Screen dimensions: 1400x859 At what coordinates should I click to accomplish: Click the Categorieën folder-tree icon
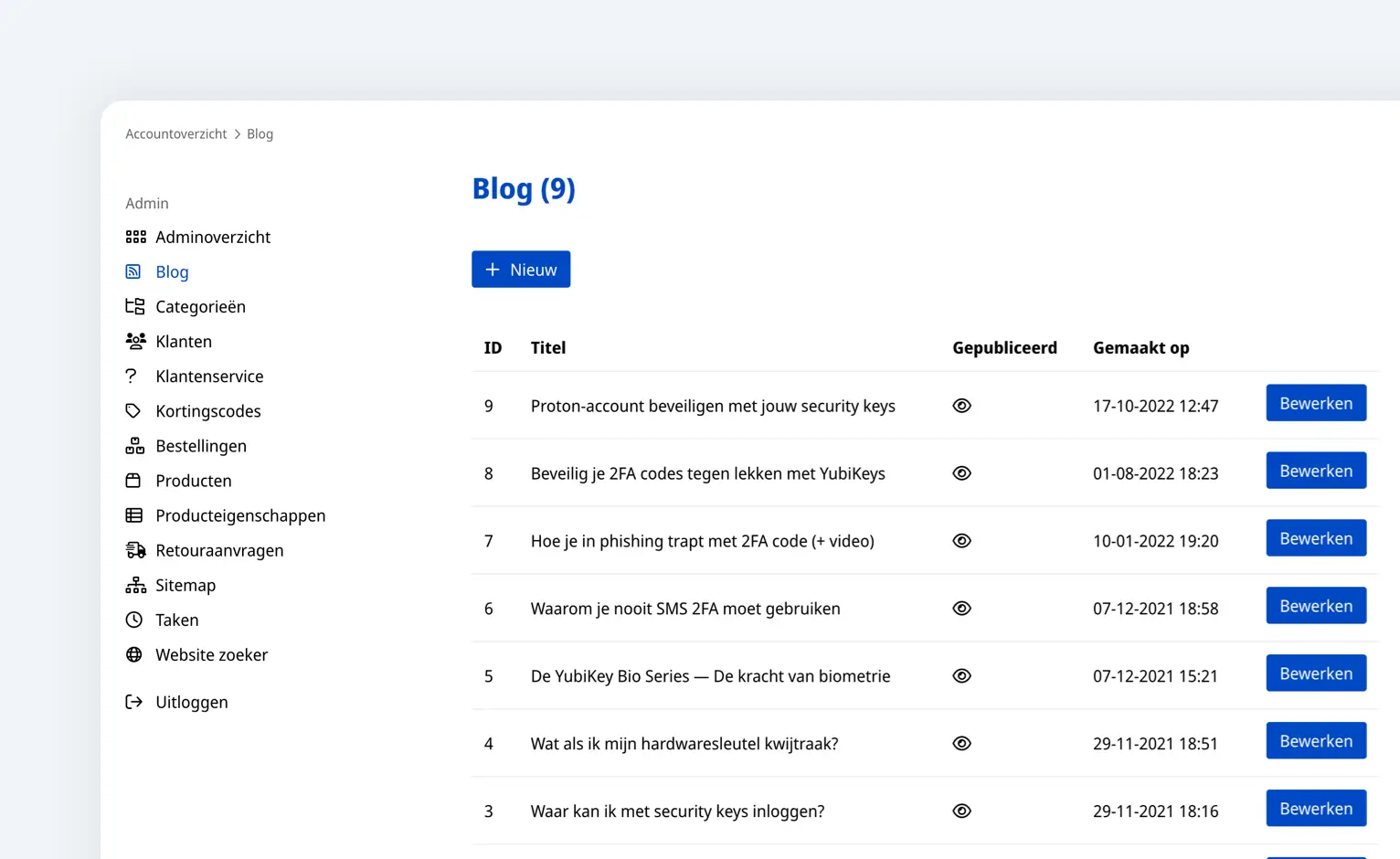click(x=135, y=307)
